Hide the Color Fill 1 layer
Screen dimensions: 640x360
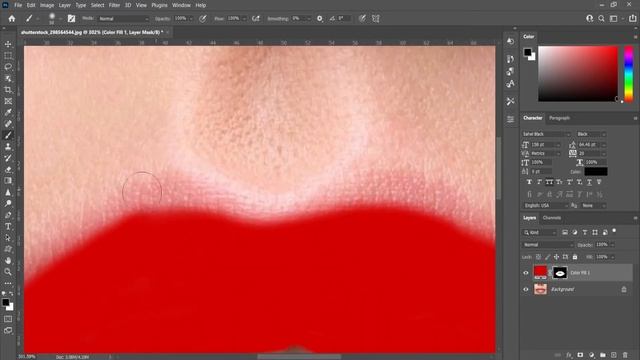(526, 273)
